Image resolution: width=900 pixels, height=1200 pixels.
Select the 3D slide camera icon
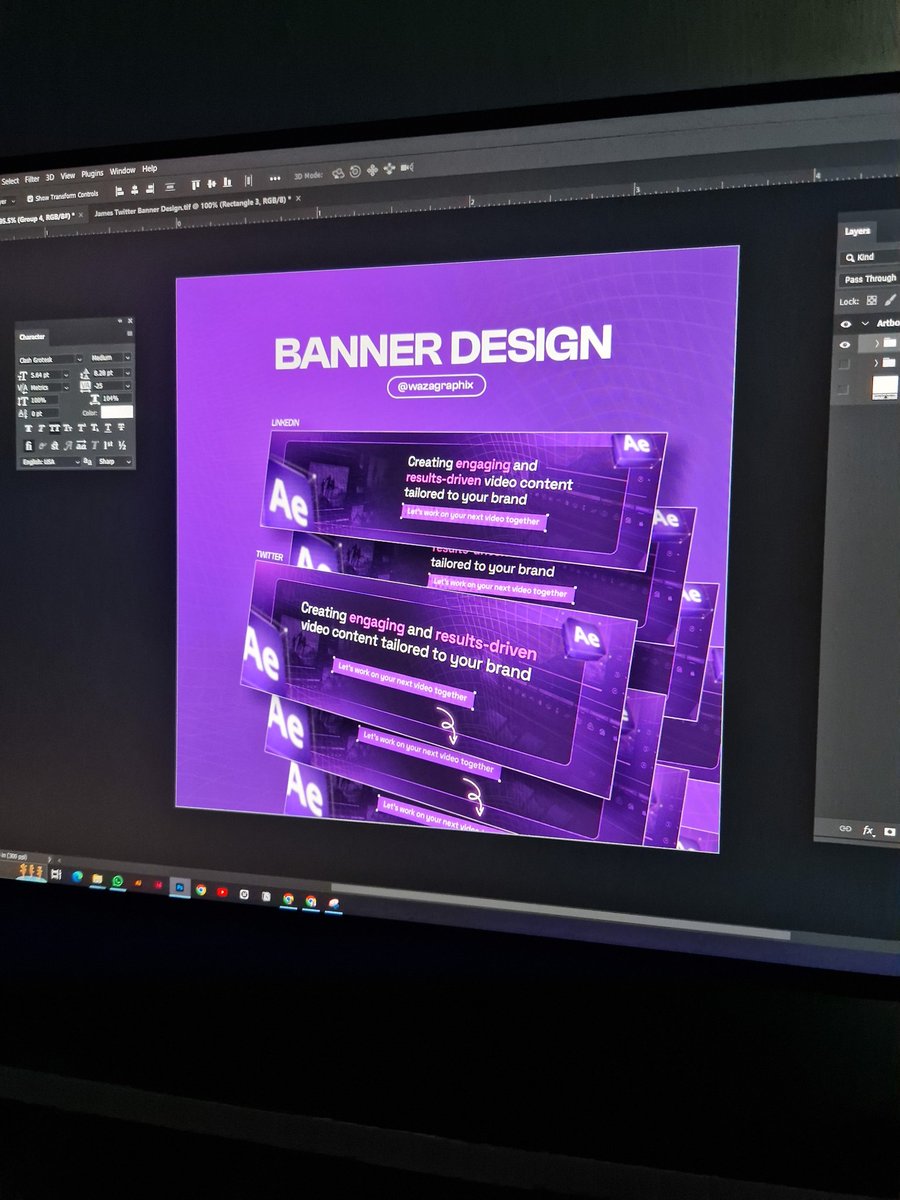pyautogui.click(x=389, y=169)
